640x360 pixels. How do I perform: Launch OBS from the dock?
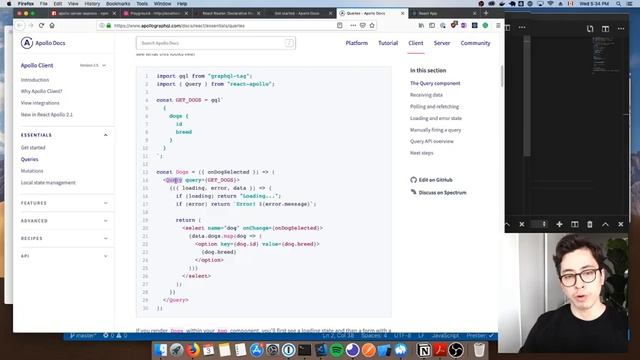pos(456,350)
